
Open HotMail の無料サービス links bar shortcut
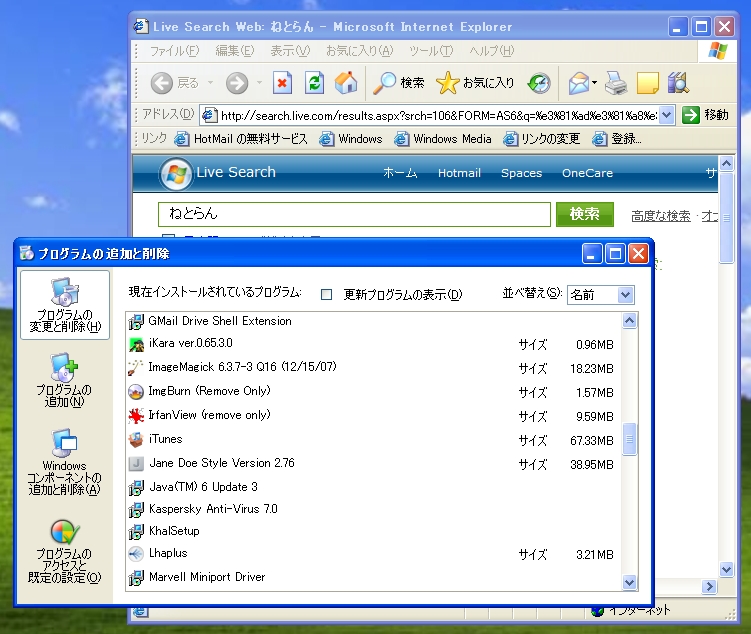click(241, 139)
